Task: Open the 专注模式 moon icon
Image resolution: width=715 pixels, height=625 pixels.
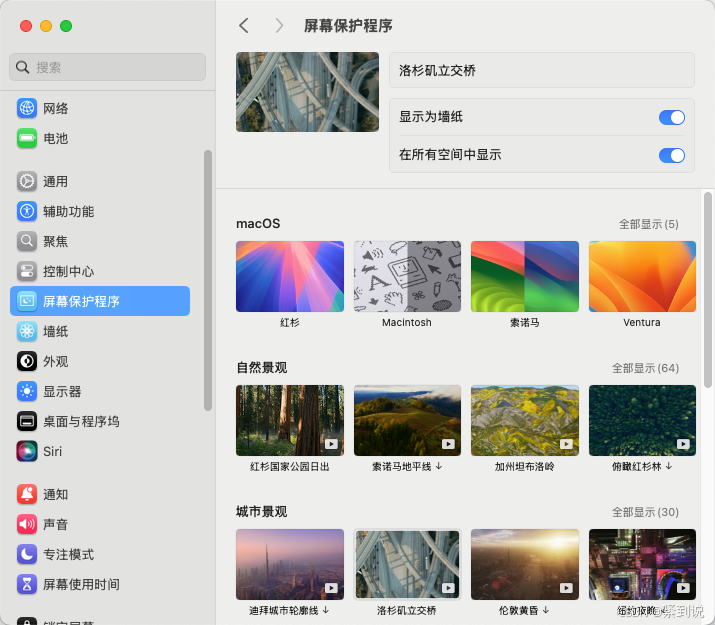Action: (x=27, y=554)
